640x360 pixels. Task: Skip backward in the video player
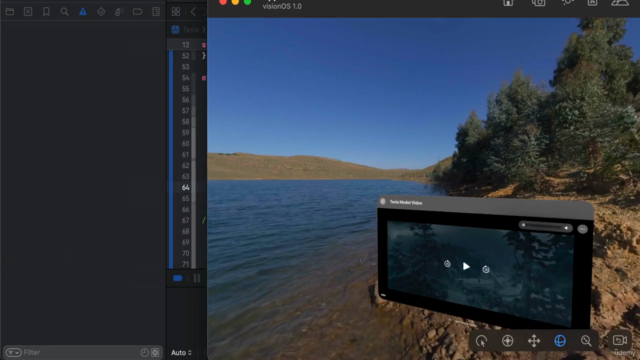coord(447,264)
